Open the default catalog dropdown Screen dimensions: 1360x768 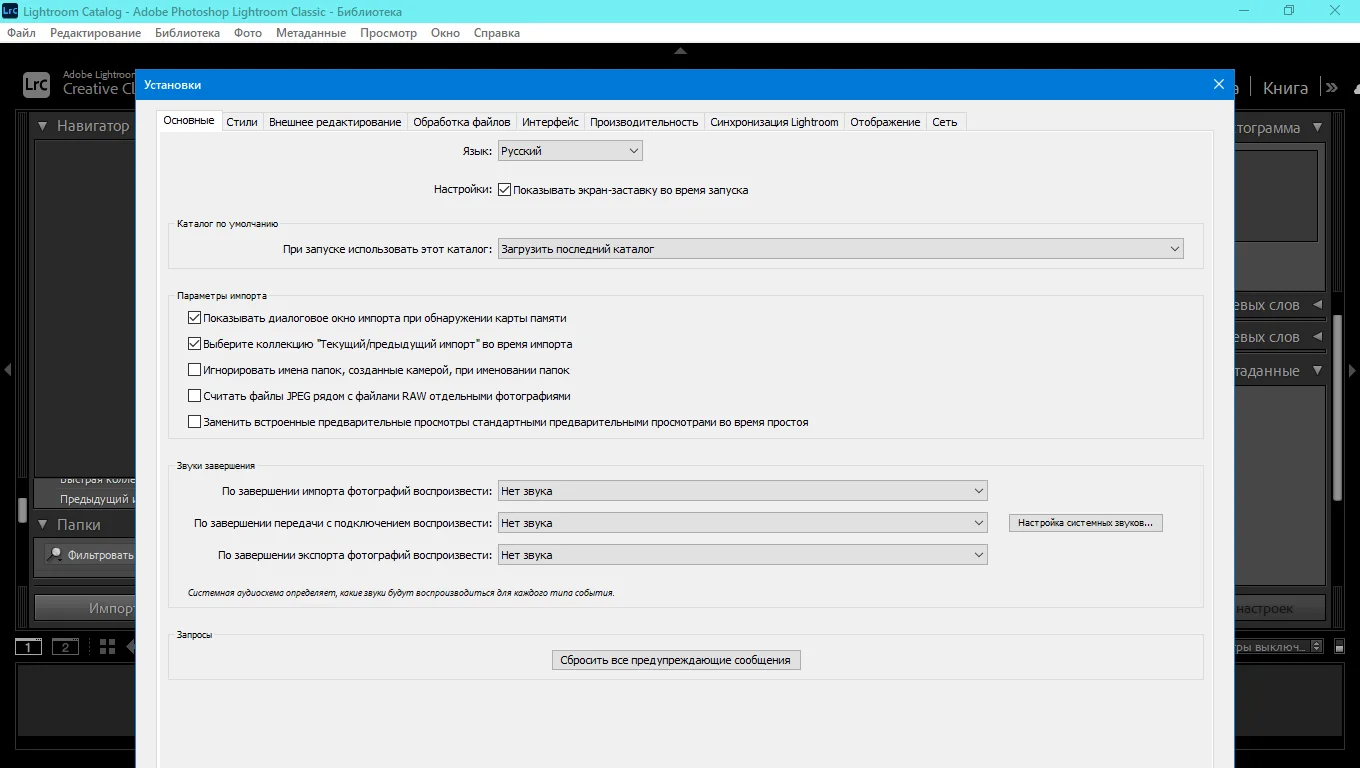tap(840, 249)
